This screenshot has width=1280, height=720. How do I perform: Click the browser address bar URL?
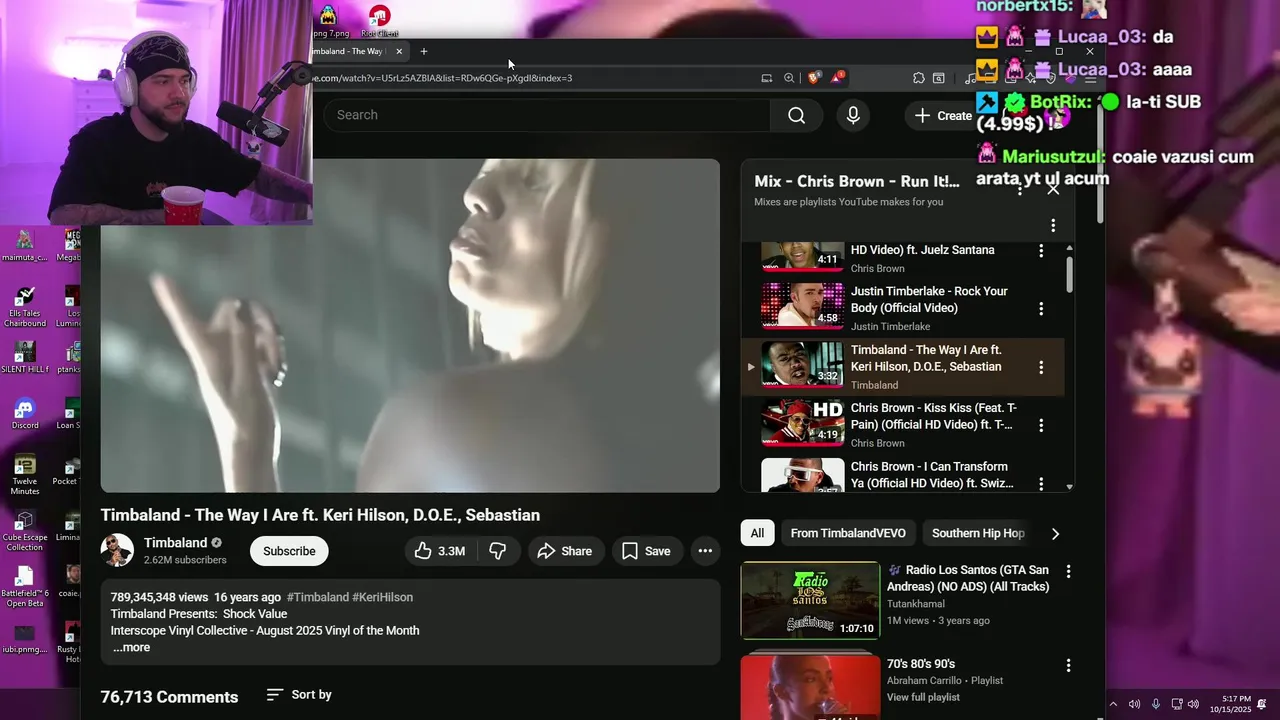pos(442,78)
